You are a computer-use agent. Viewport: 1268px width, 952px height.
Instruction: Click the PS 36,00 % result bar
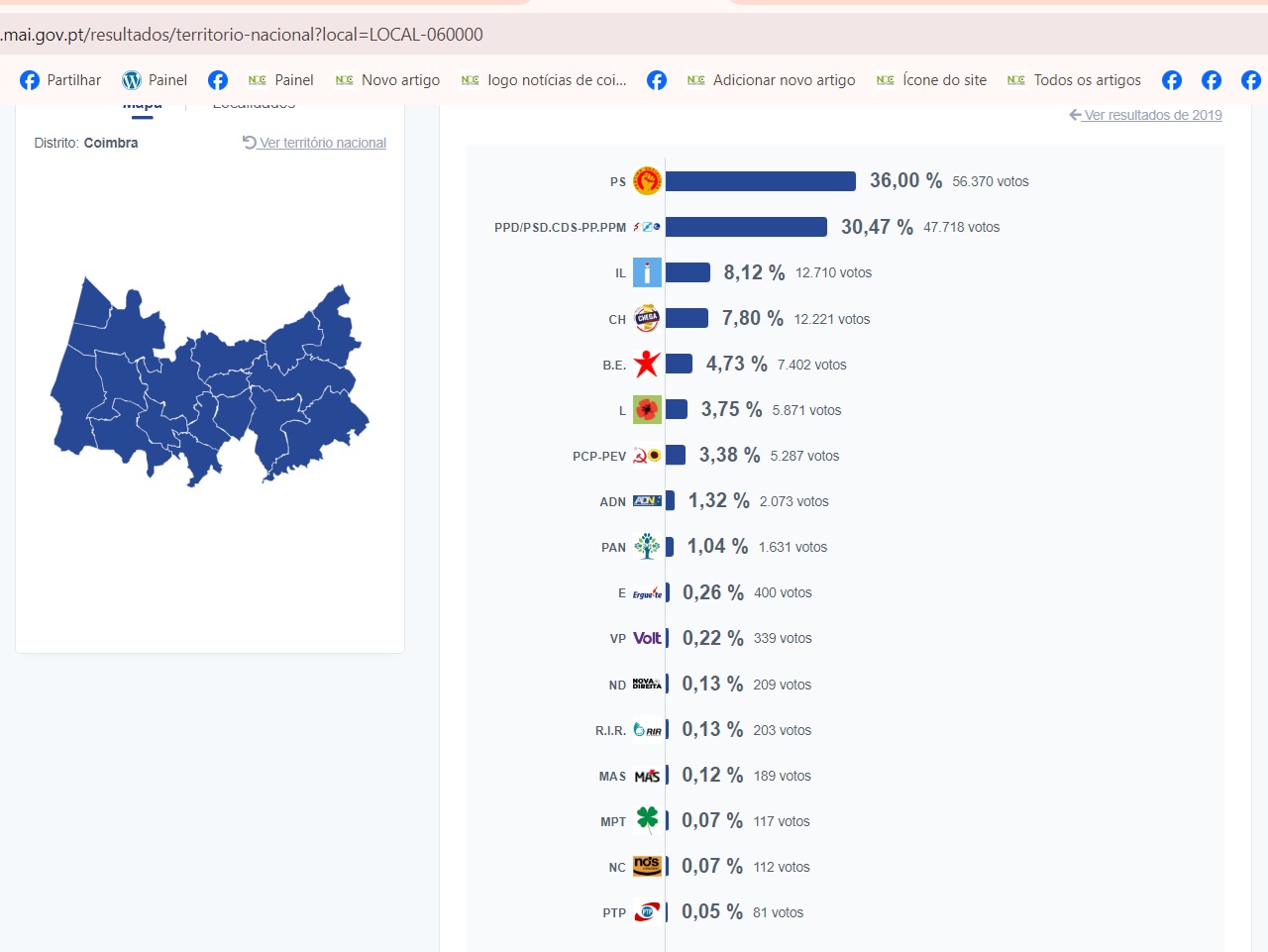click(x=760, y=181)
